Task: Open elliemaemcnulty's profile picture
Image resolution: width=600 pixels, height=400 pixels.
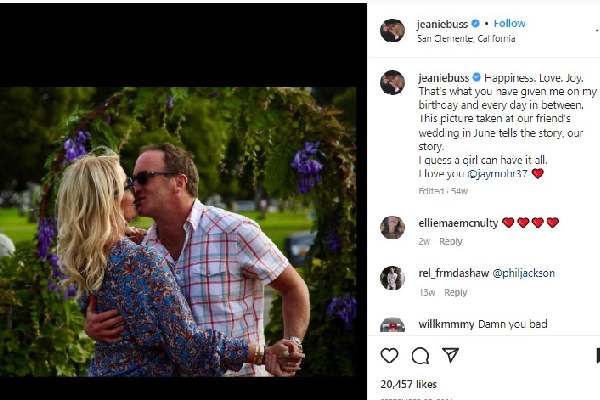Action: (x=392, y=227)
